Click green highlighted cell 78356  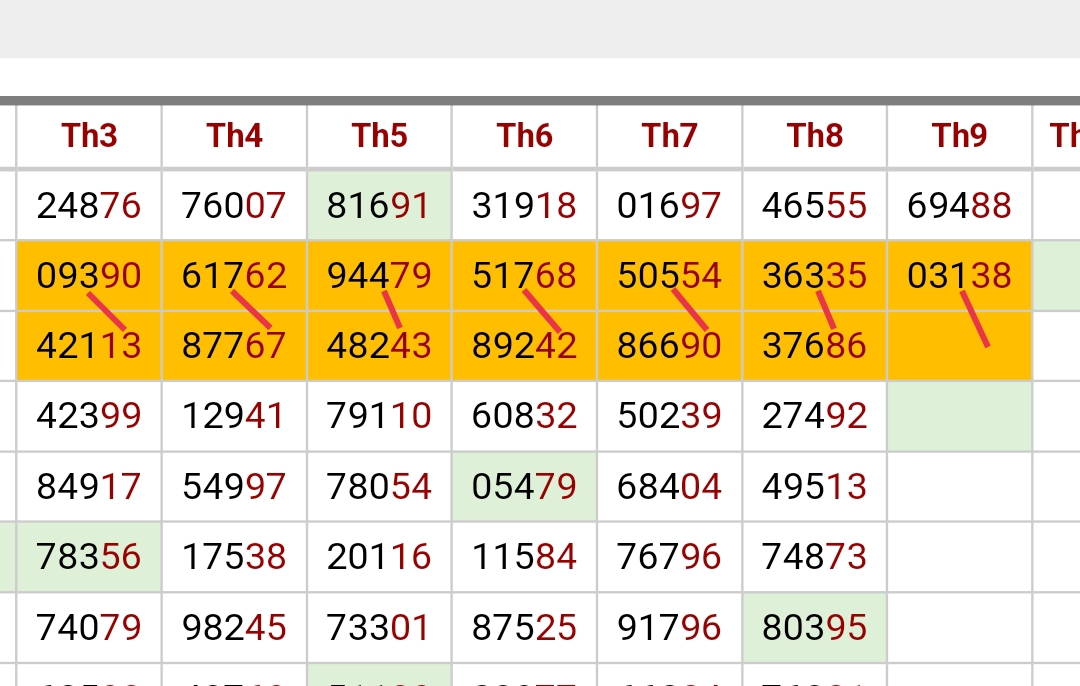89,557
